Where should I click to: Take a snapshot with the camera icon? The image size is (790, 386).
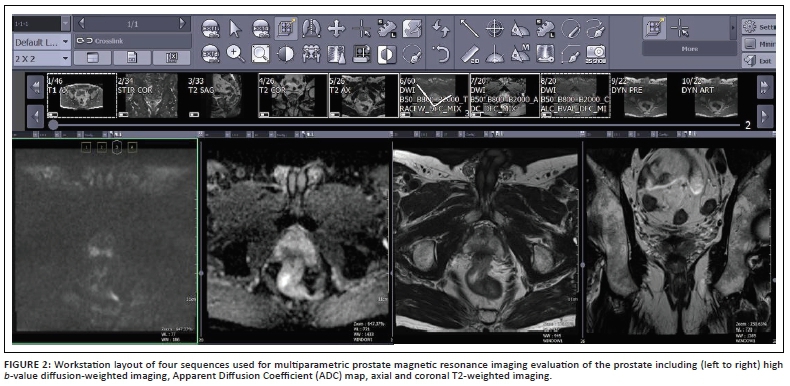click(596, 53)
